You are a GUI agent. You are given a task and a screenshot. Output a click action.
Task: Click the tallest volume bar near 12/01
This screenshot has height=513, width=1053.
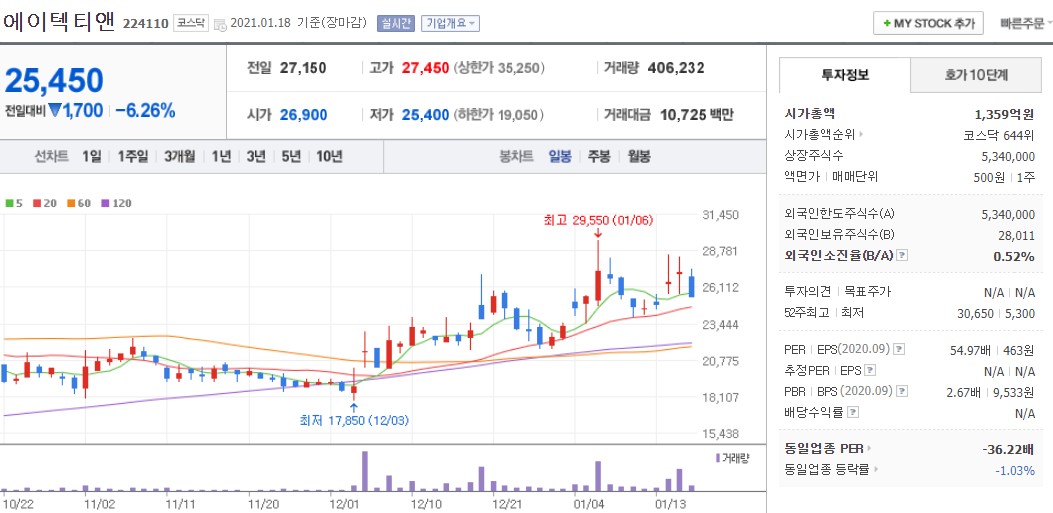point(365,471)
